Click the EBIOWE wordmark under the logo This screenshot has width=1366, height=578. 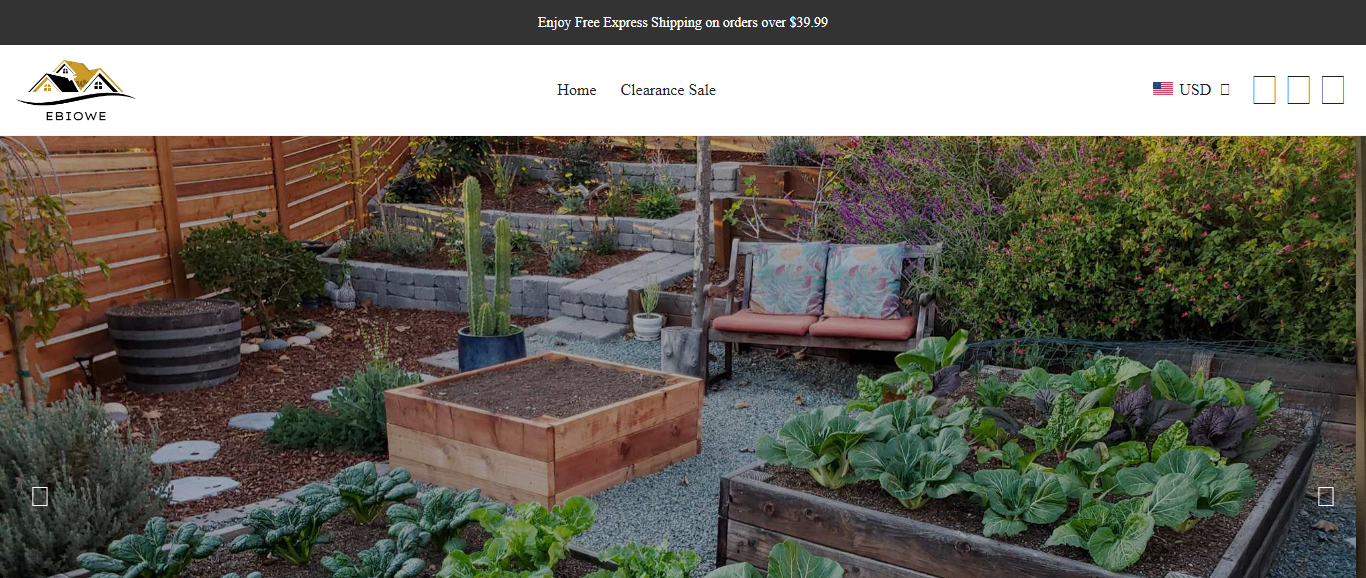76,116
